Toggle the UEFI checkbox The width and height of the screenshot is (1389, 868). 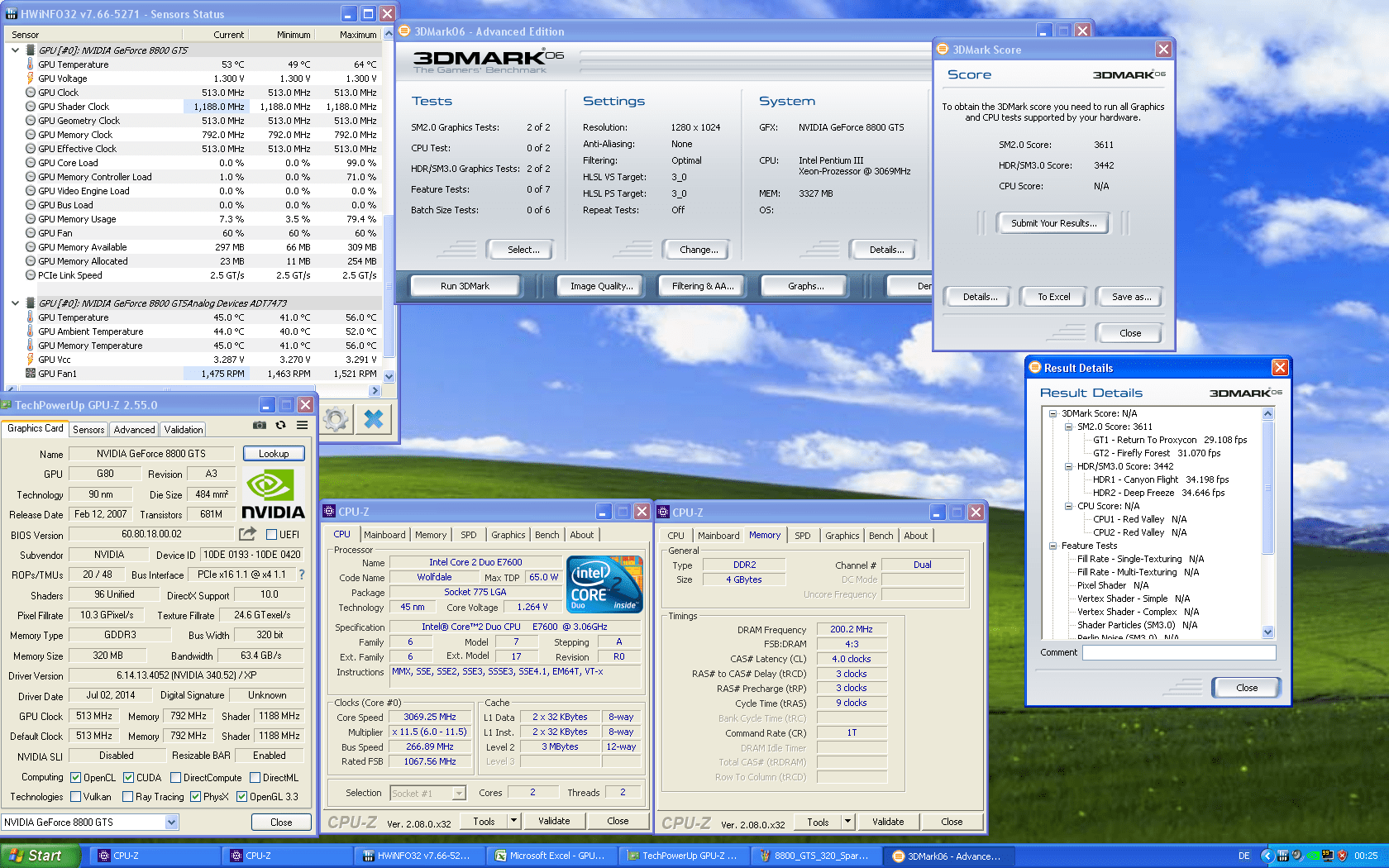[272, 535]
